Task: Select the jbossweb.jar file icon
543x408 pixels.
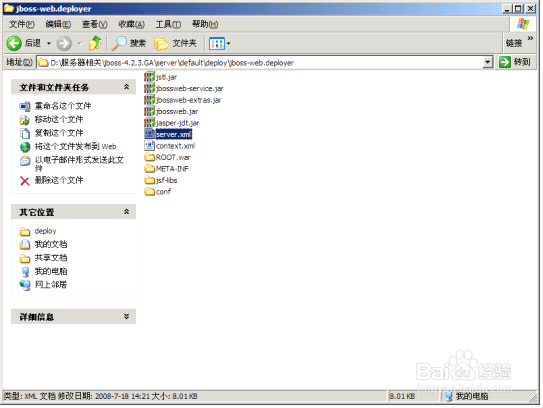Action: pos(150,111)
